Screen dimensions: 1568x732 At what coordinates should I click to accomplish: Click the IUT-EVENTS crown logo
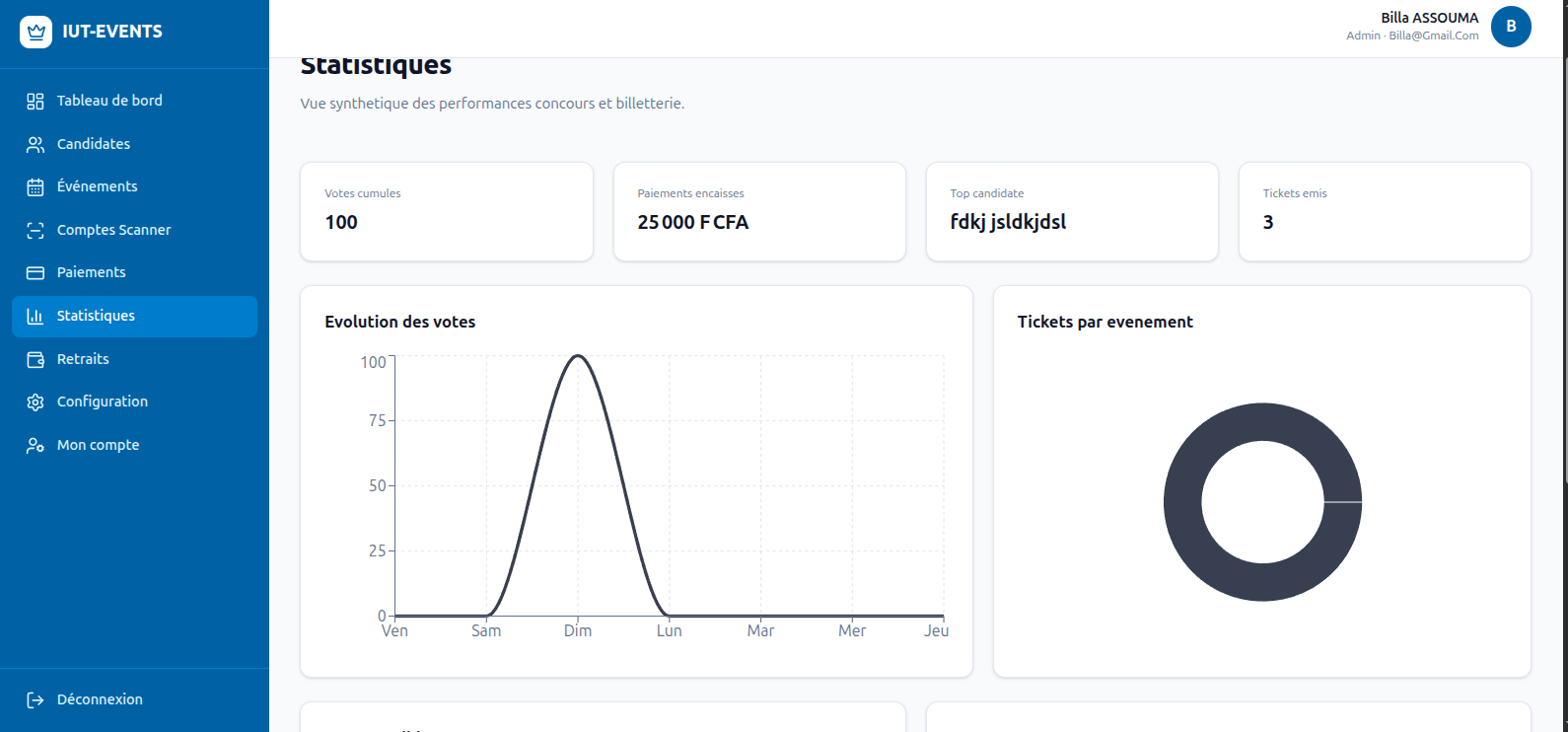coord(36,32)
